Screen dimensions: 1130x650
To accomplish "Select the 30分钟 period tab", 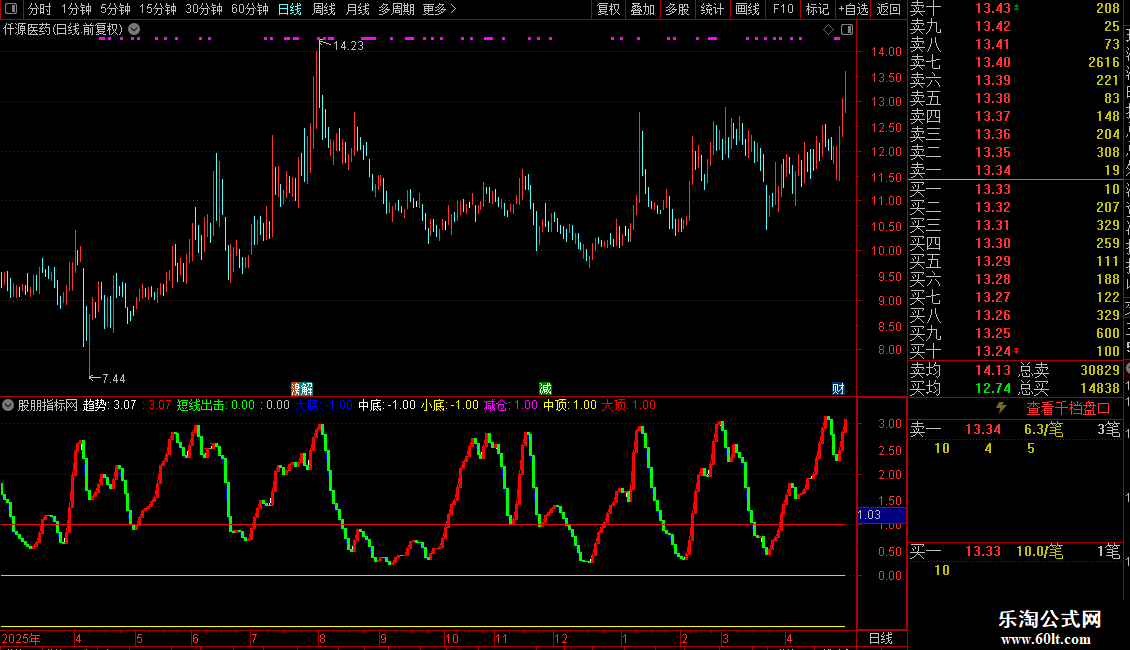I will (204, 9).
